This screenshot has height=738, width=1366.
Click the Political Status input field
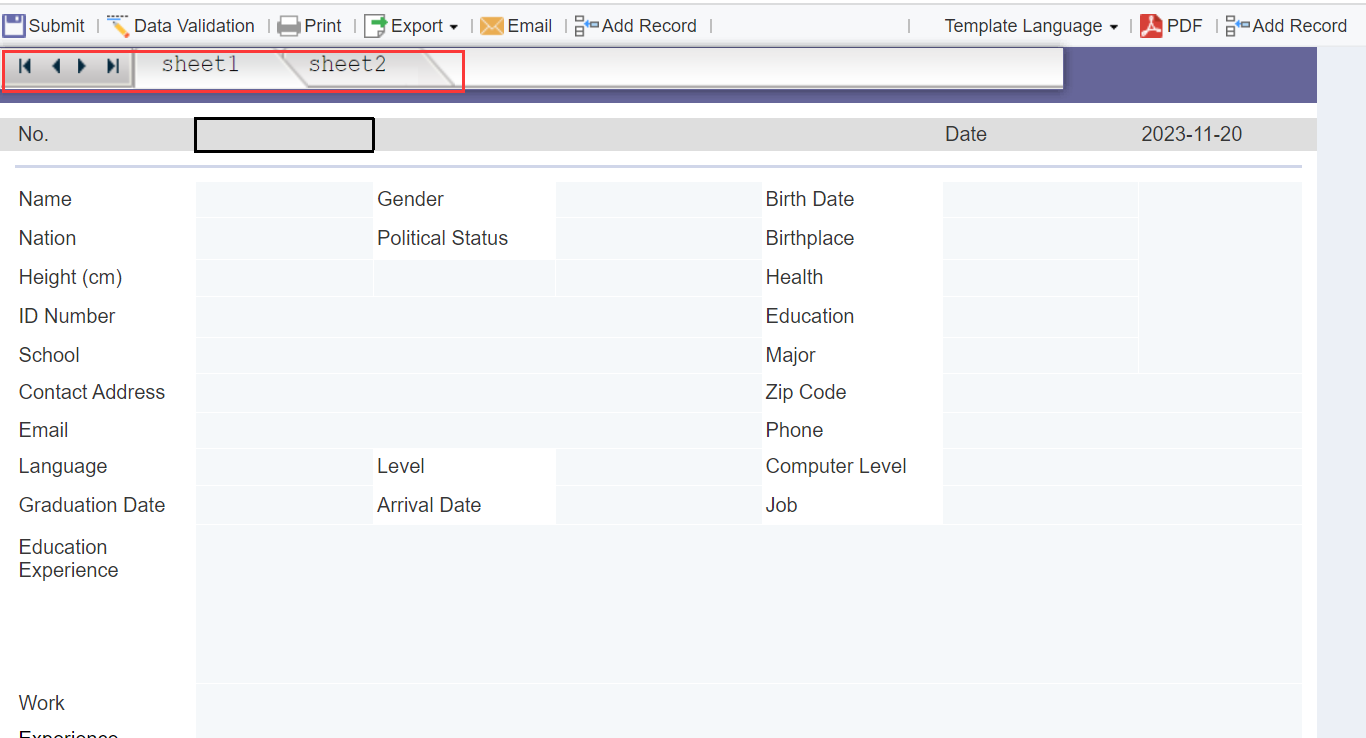tap(658, 239)
